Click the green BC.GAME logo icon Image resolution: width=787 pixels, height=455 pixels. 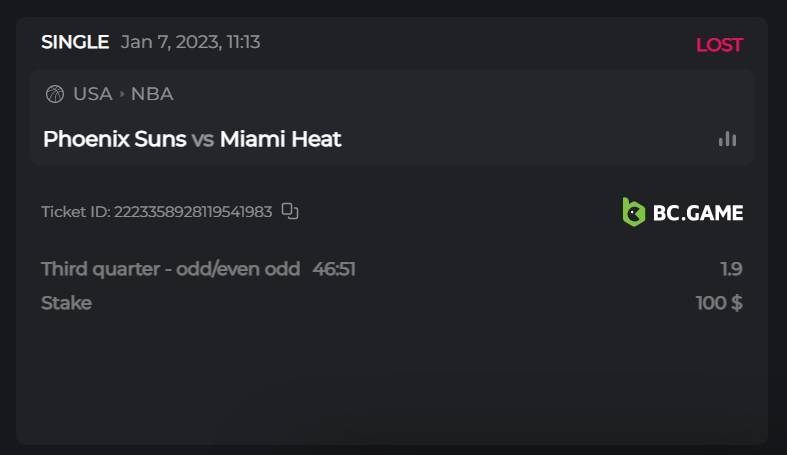(x=633, y=212)
